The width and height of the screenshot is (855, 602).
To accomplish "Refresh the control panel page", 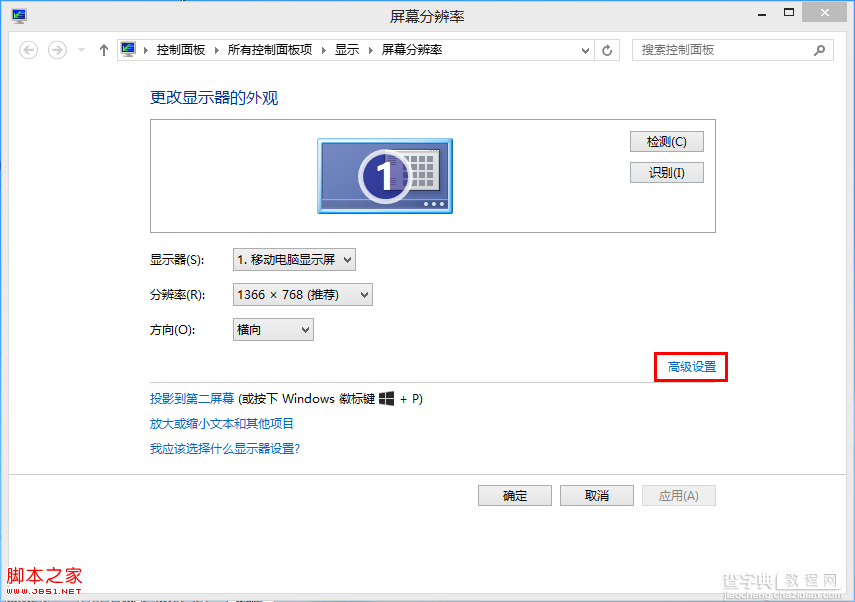I will point(607,50).
